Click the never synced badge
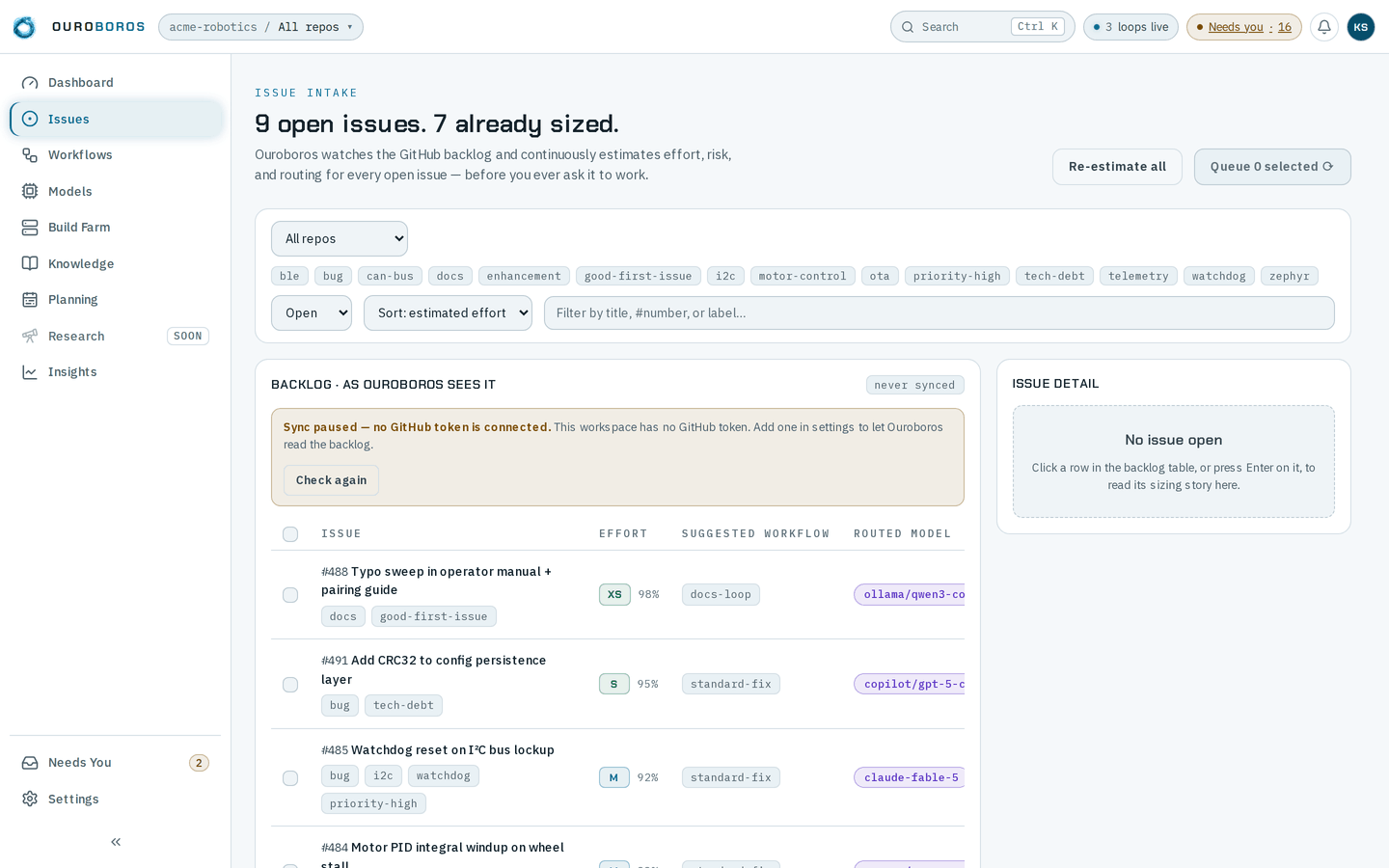The height and width of the screenshot is (868, 1389). click(x=914, y=385)
